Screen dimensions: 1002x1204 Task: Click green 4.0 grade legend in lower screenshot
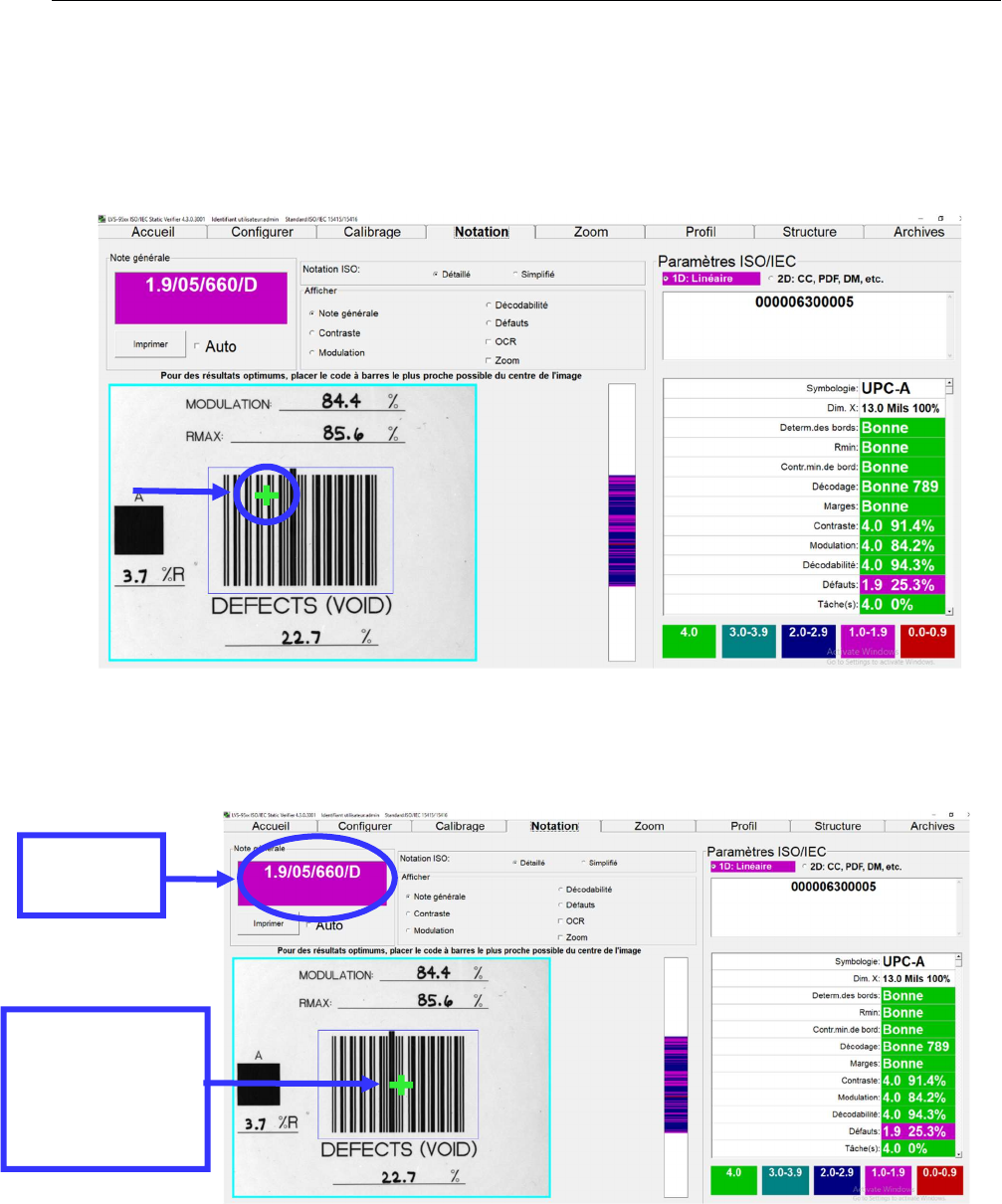[734, 1180]
